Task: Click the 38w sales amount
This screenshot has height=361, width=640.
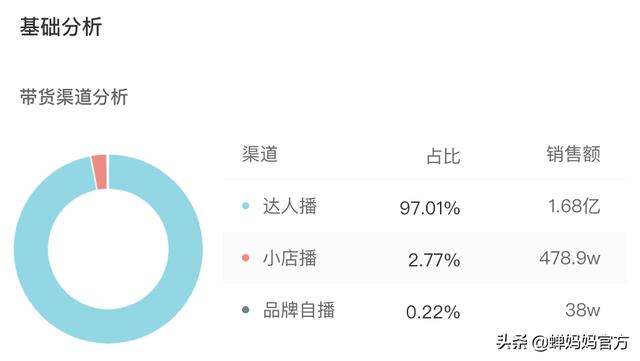Action: pyautogui.click(x=583, y=310)
